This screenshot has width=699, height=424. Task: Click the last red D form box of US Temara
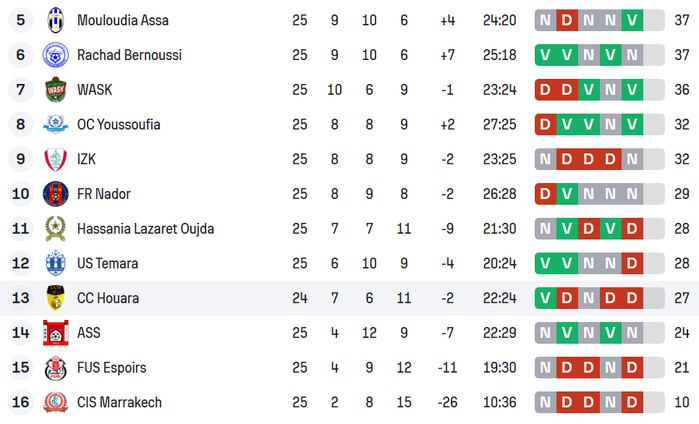point(632,264)
